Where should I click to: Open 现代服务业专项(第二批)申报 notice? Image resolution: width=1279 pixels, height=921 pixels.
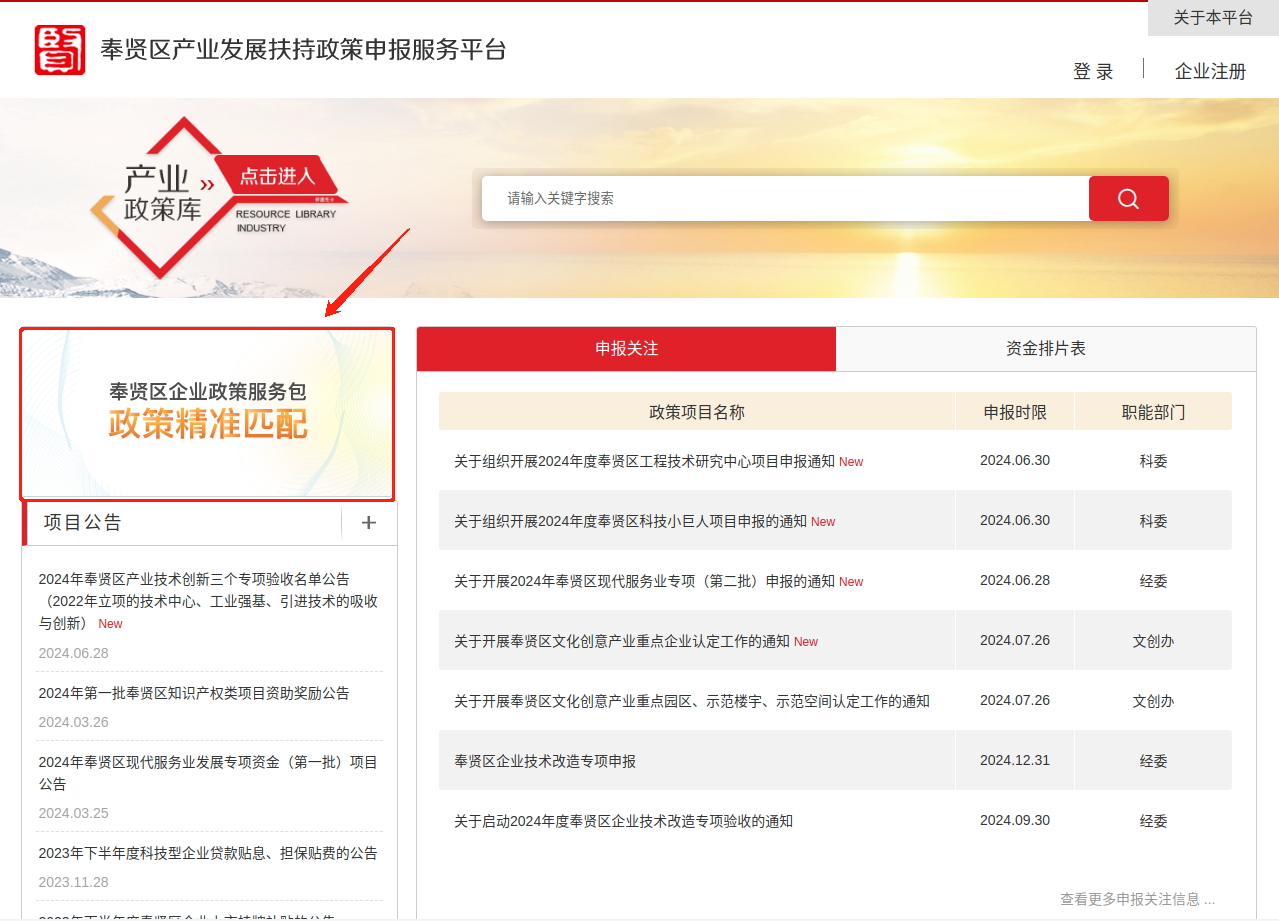644,581
